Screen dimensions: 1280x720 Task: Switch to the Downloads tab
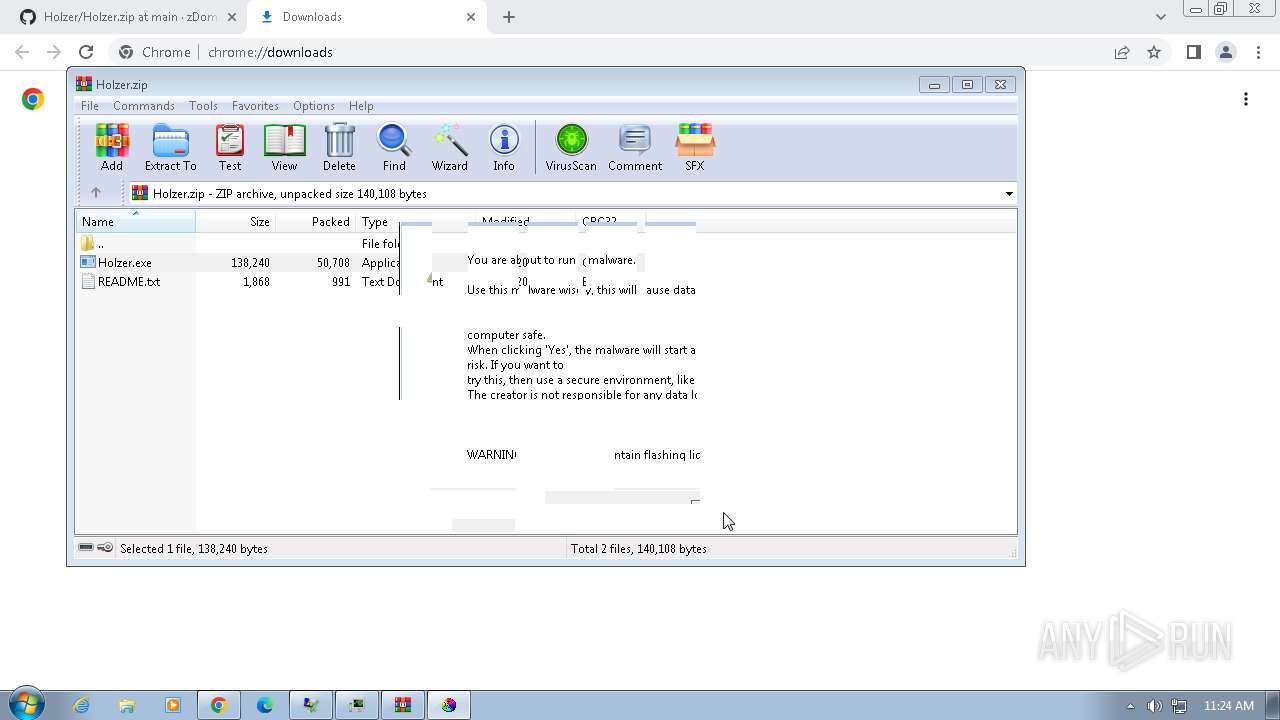tap(365, 17)
